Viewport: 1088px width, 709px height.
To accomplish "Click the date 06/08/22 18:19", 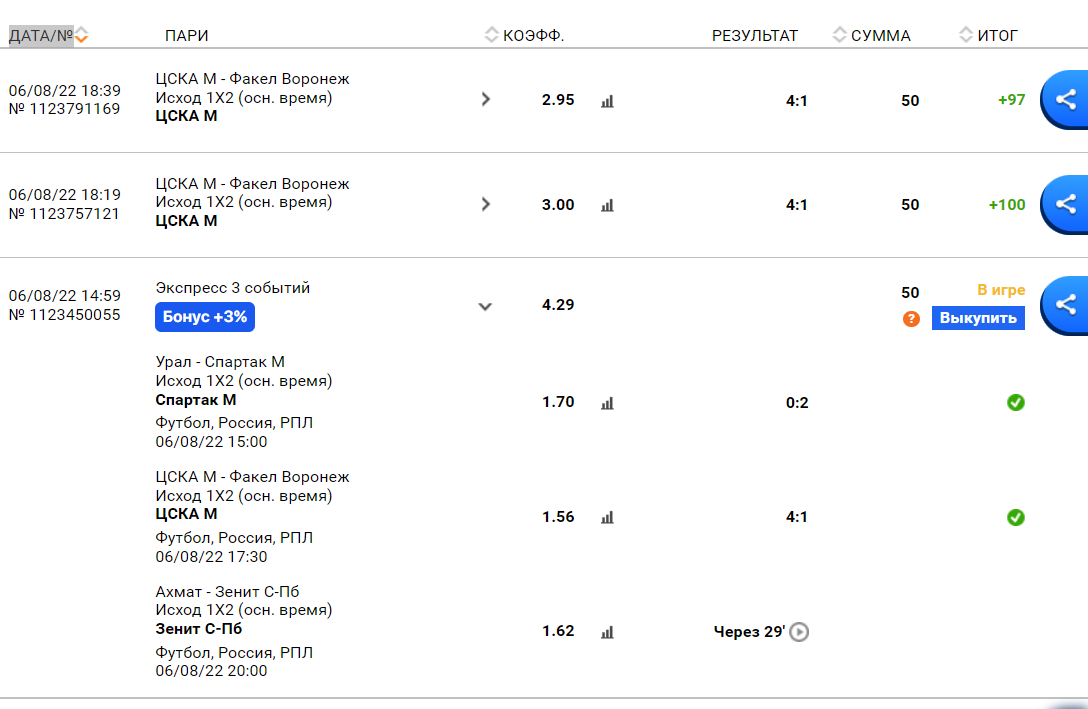I will tap(65, 195).
